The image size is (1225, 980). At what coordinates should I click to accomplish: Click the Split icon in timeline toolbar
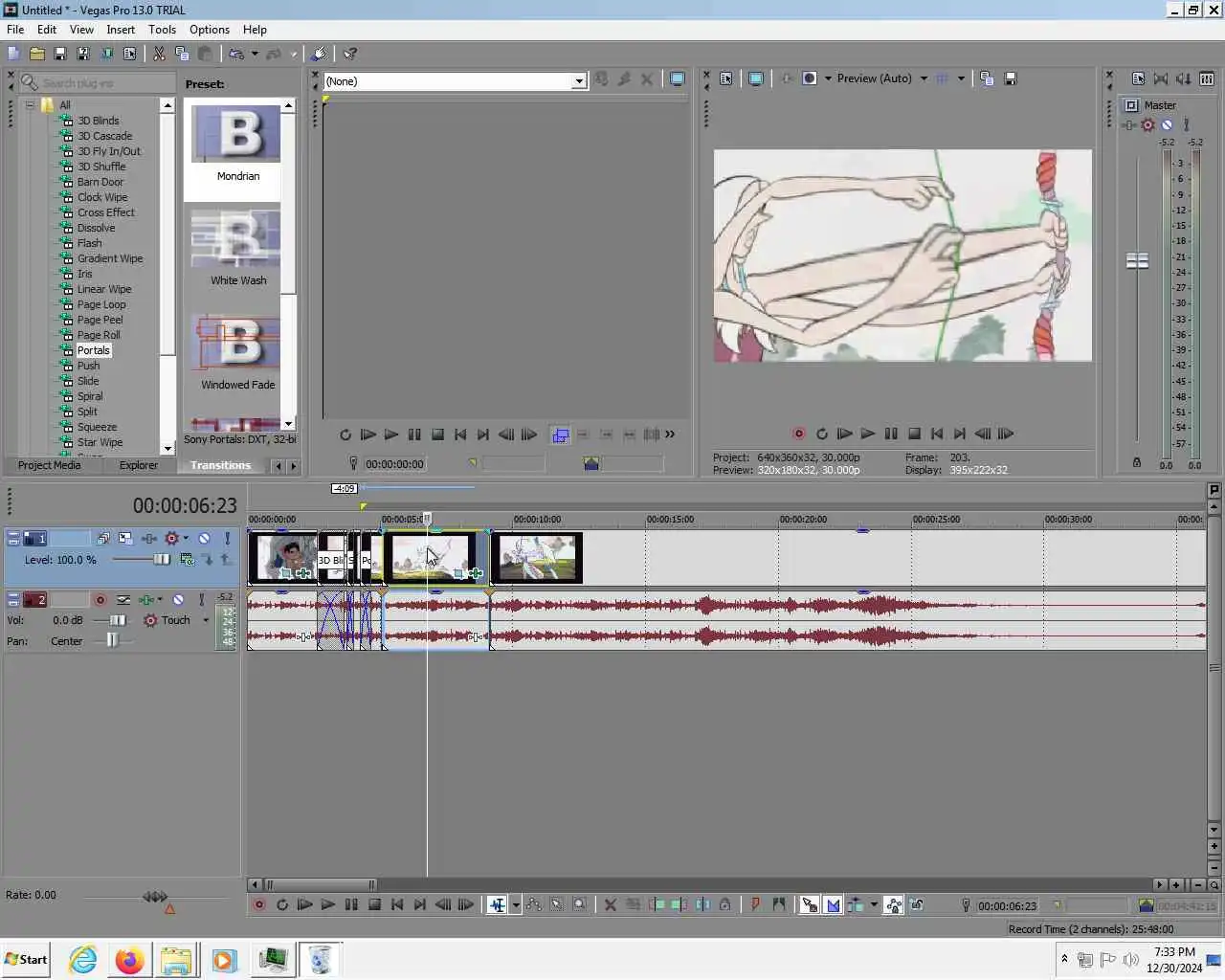coord(702,904)
